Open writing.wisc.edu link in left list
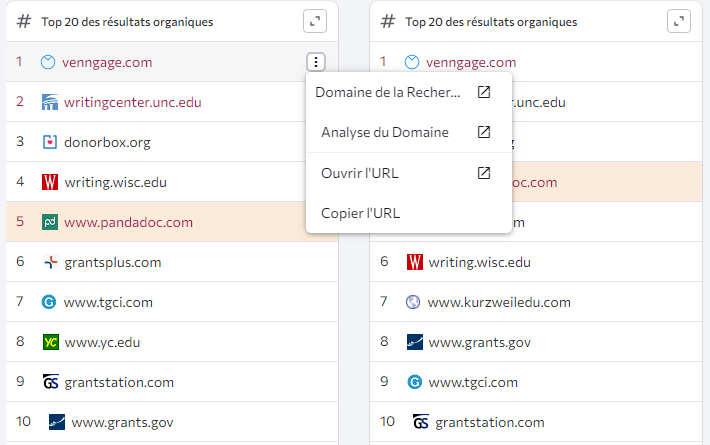 pos(115,182)
